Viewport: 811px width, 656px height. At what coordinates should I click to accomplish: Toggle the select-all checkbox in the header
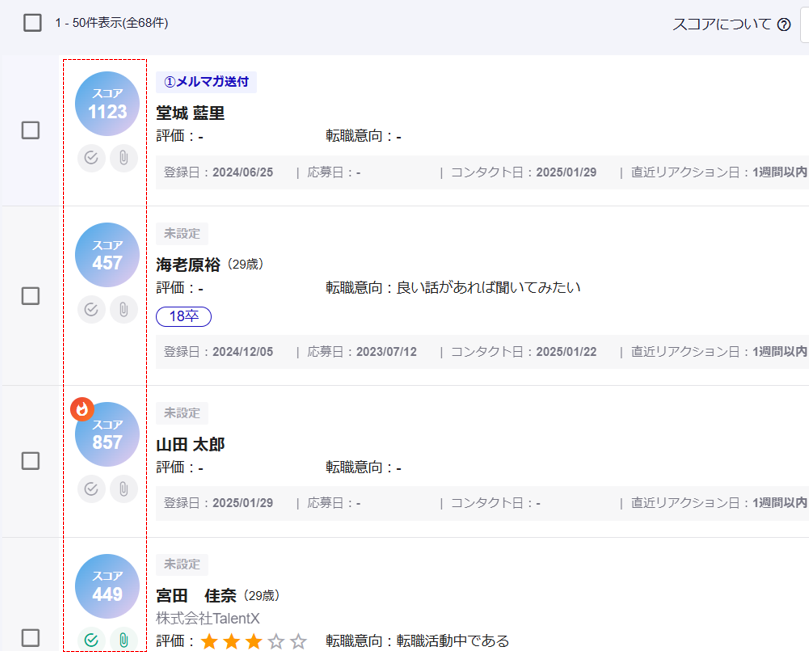click(32, 23)
